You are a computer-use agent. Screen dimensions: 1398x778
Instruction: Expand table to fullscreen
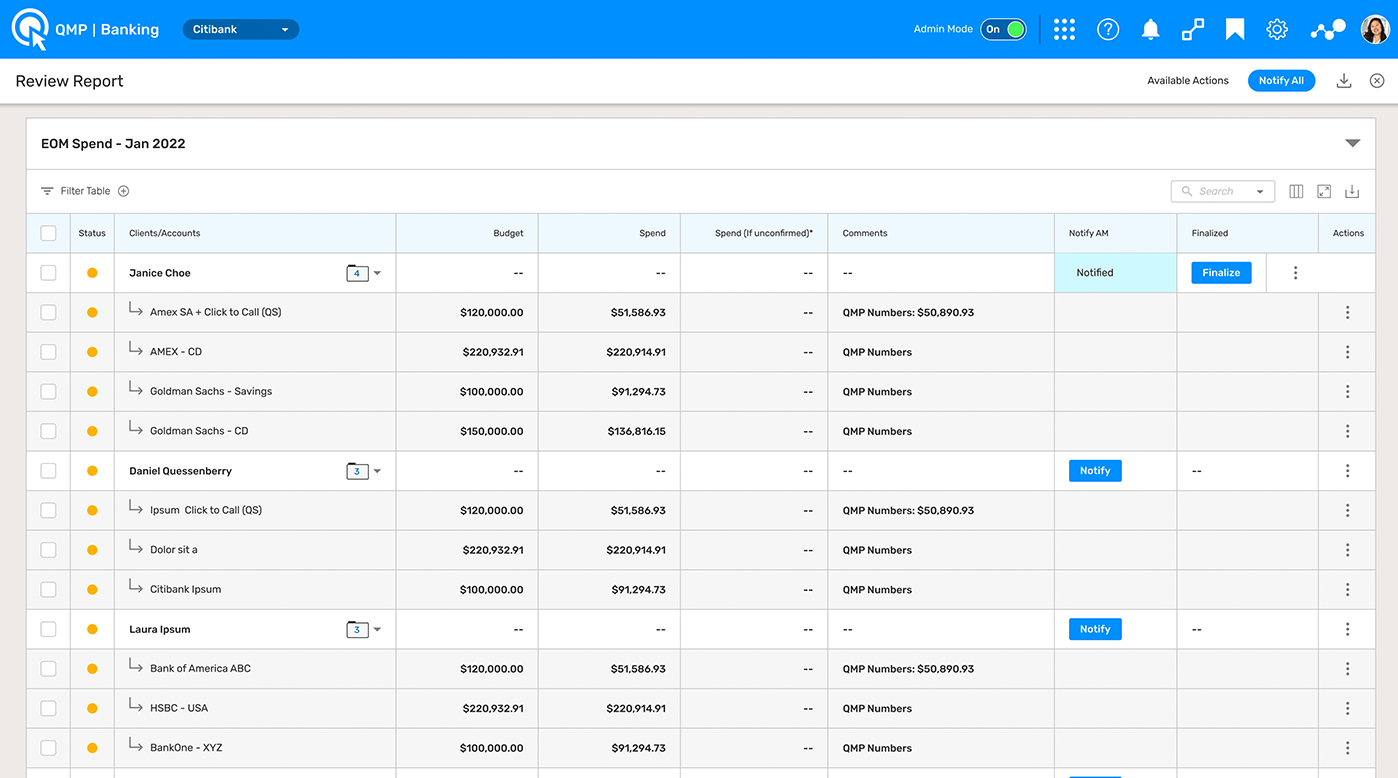point(1324,191)
